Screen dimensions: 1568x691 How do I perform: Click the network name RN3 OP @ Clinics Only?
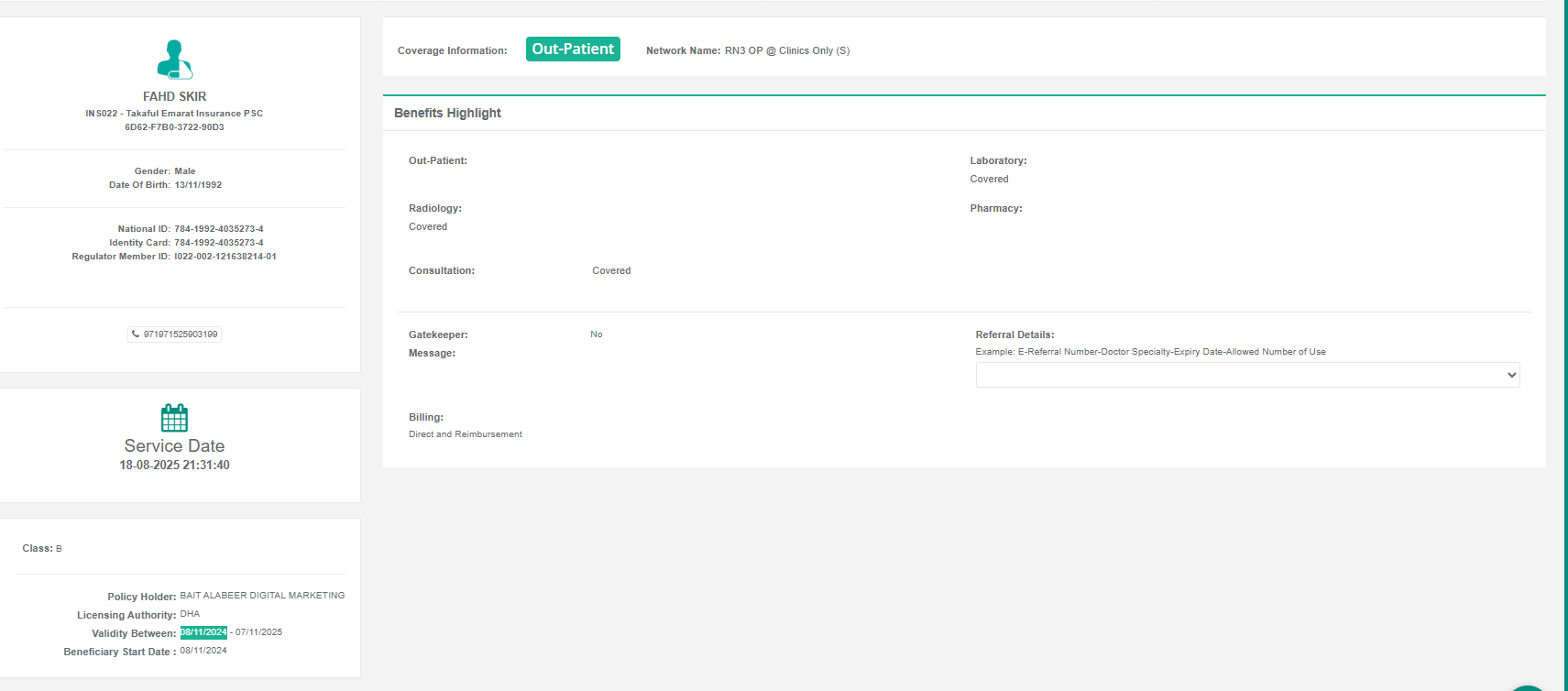click(x=786, y=50)
